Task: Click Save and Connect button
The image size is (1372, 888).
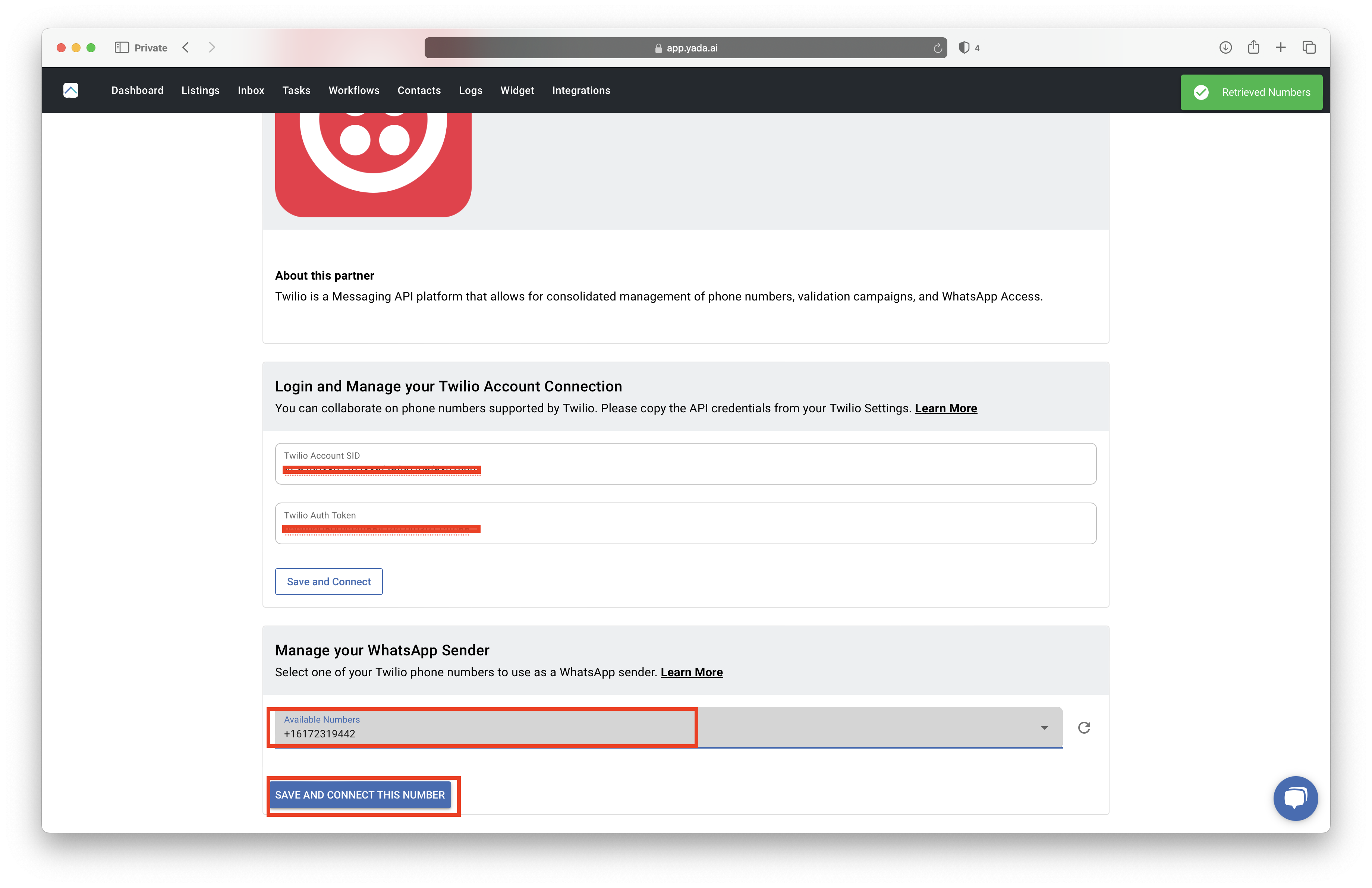Action: point(328,582)
